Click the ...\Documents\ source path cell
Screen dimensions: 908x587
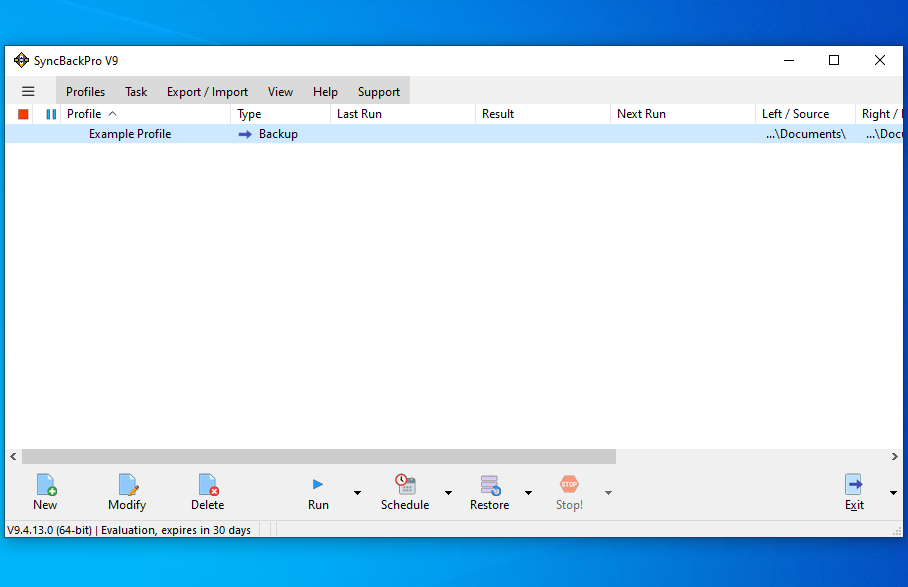pyautogui.click(x=806, y=134)
